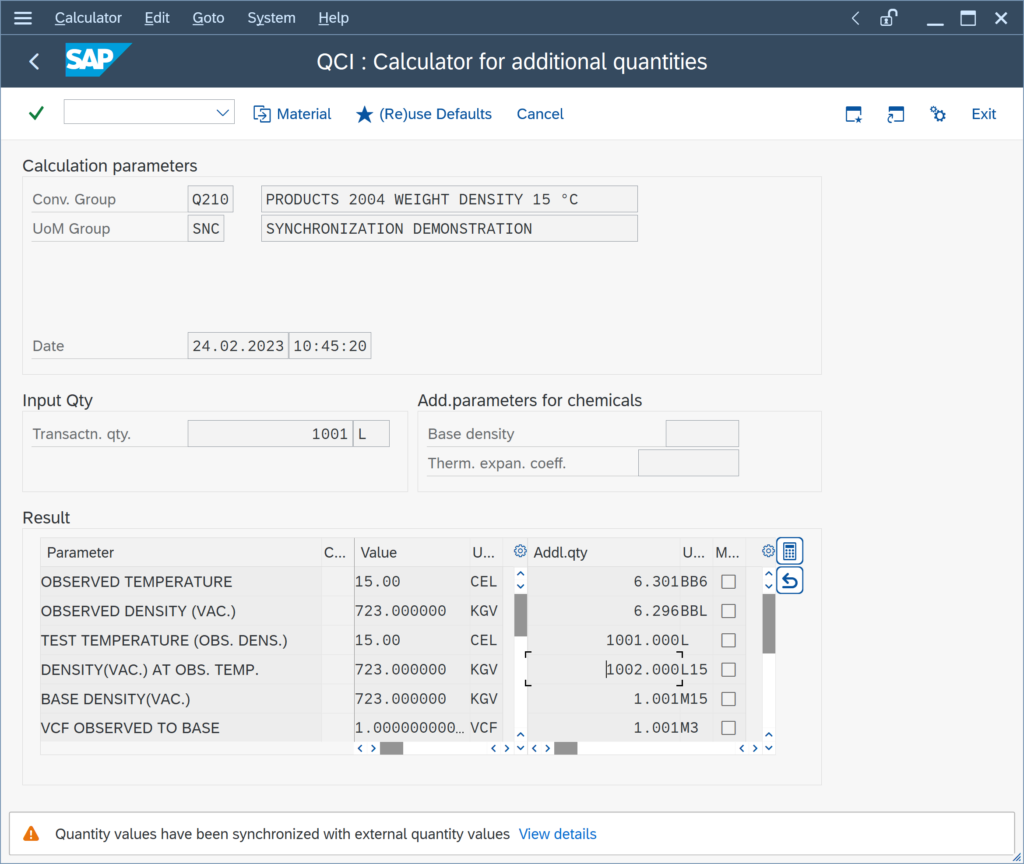1024x864 pixels.
Task: Open the command field dropdown
Action: point(223,112)
